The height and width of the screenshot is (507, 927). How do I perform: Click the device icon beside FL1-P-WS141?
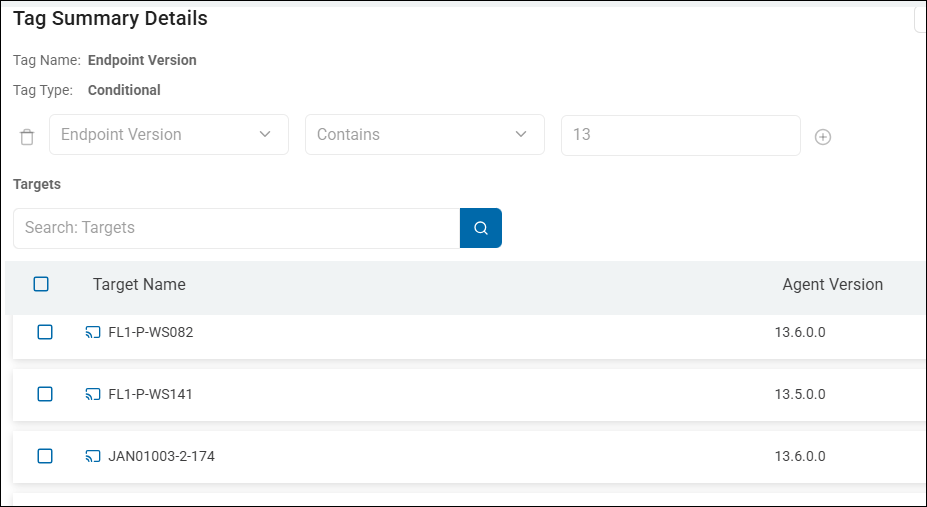(93, 395)
